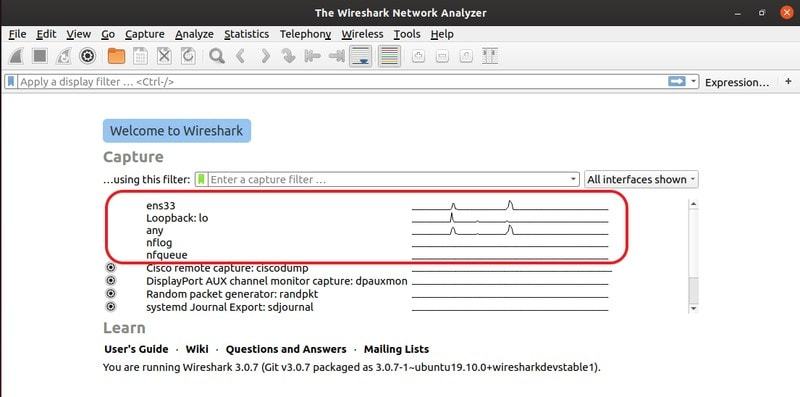This screenshot has height=397, width=800.
Task: Click the Zoom In toolbar icon
Action: [x=418, y=56]
